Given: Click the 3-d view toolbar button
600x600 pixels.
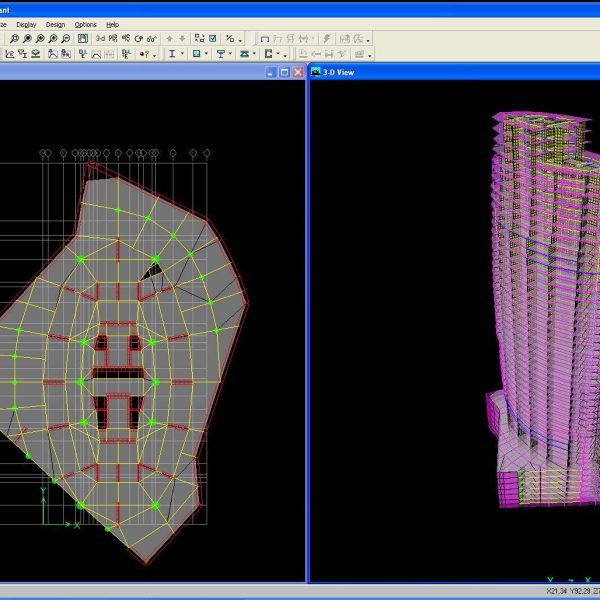Looking at the screenshot, I should pos(100,38).
